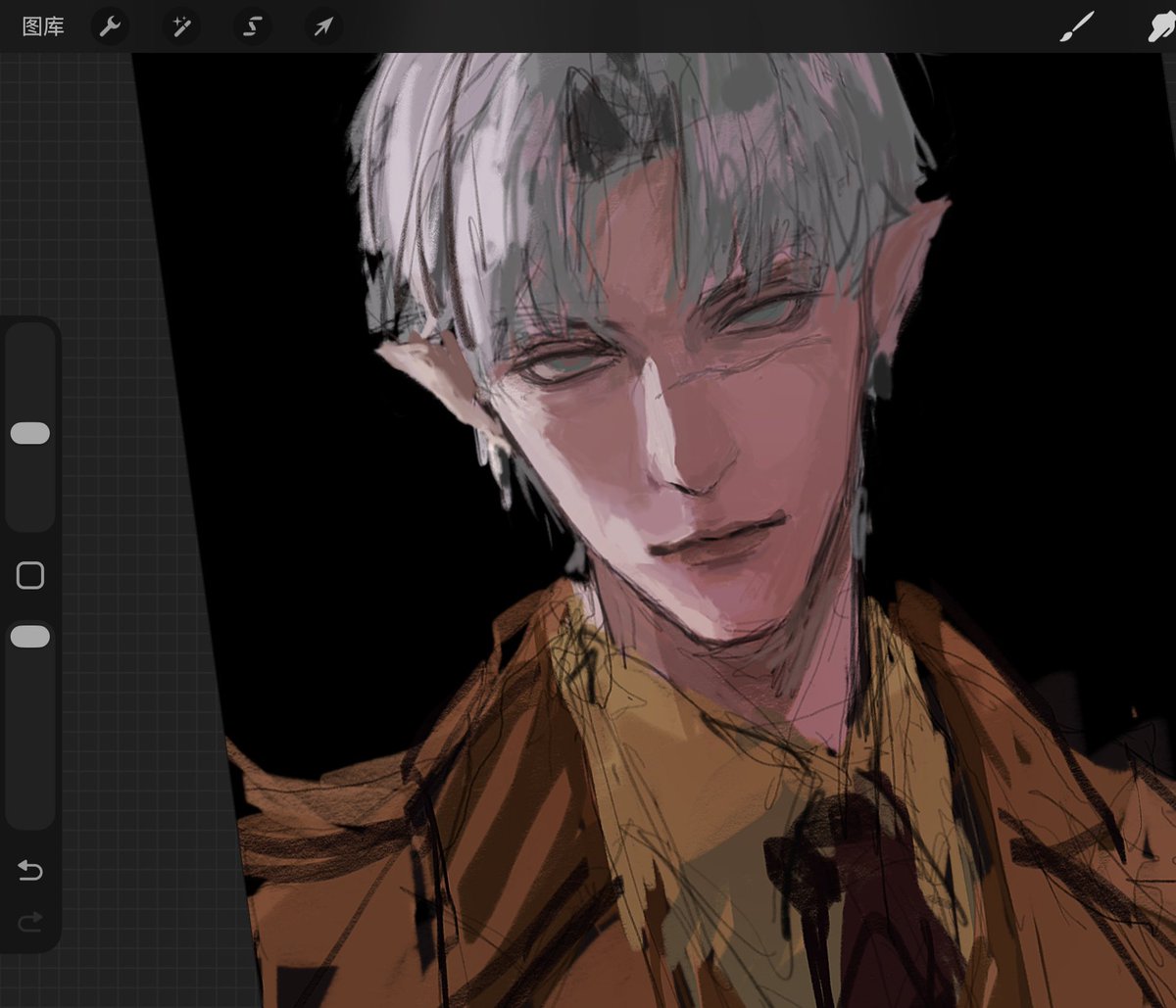
Task: Activate the Transform arrow tool
Action: coord(322,26)
